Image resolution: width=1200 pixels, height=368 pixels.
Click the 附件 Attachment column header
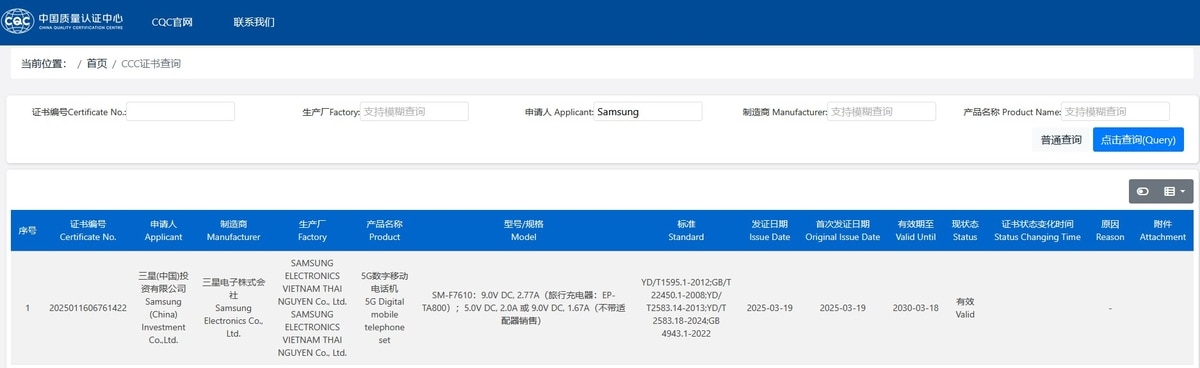tap(1162, 231)
